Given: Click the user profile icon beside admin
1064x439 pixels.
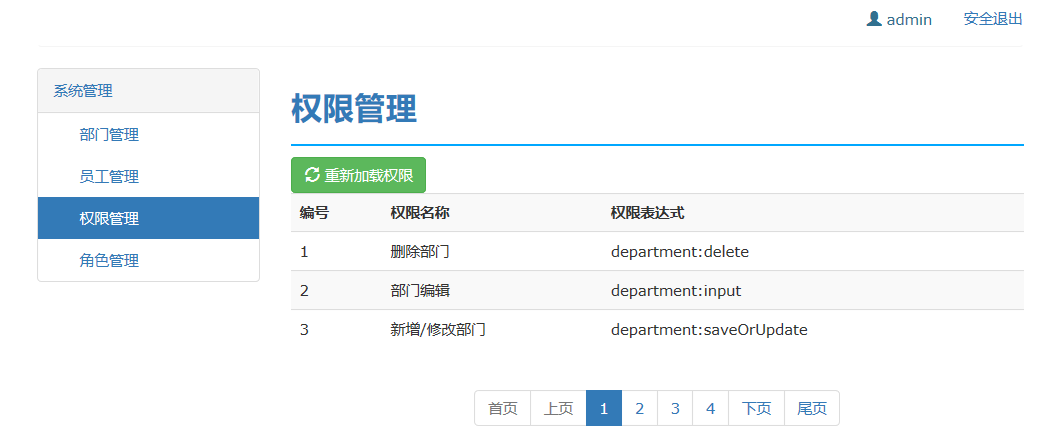Looking at the screenshot, I should pos(874,19).
